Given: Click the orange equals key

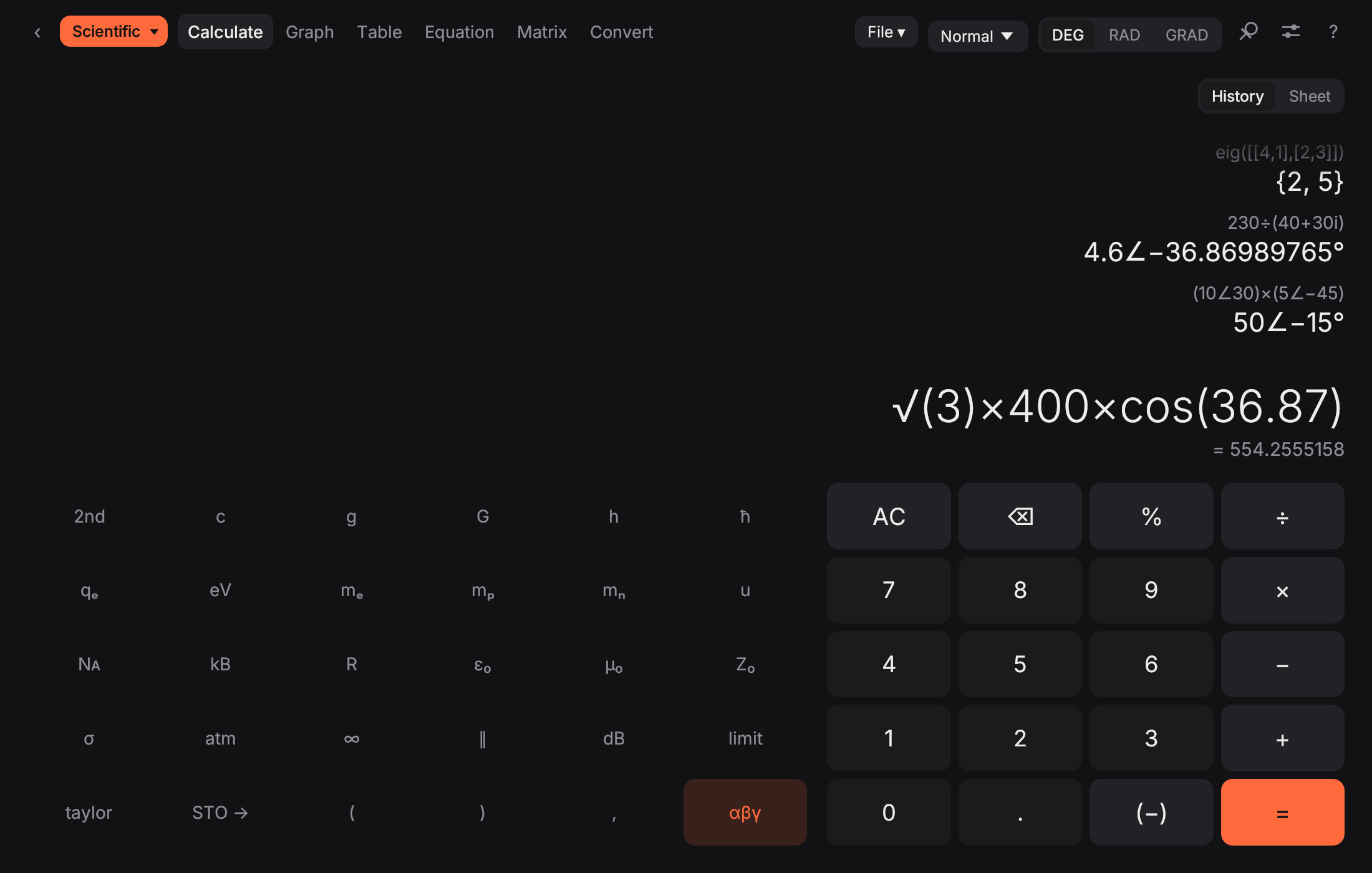Looking at the screenshot, I should click(x=1282, y=813).
